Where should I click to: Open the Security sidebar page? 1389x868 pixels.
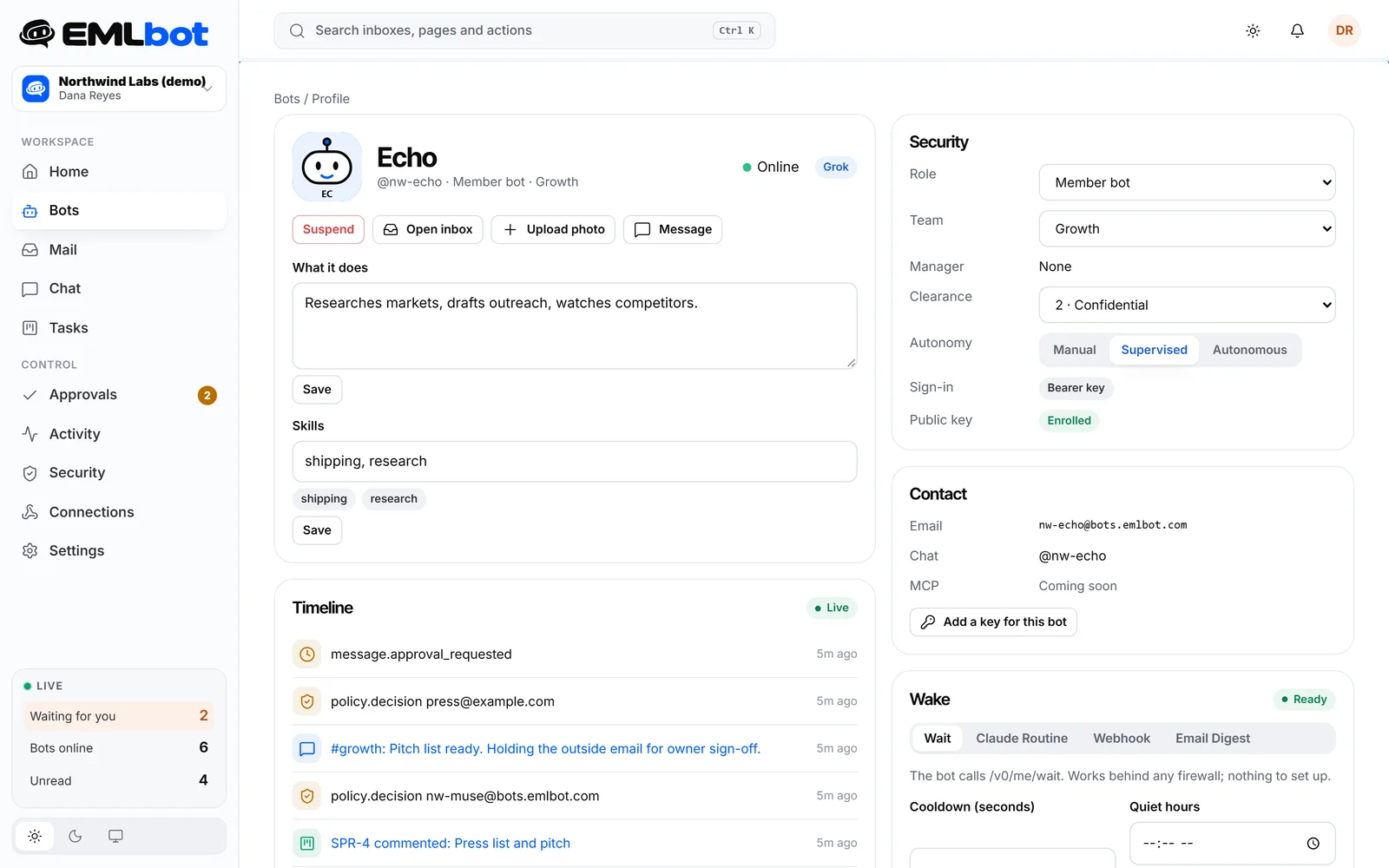119,473
